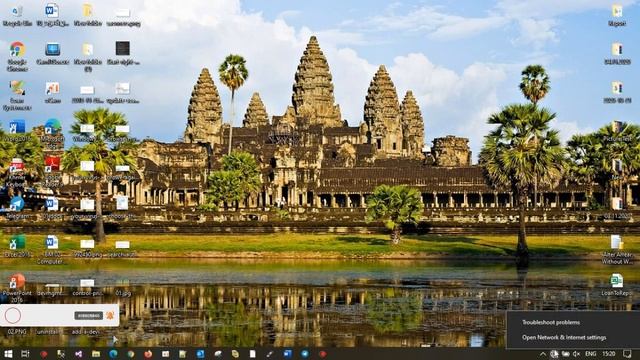
Task: Open the notification Action Center
Action: 627,354
